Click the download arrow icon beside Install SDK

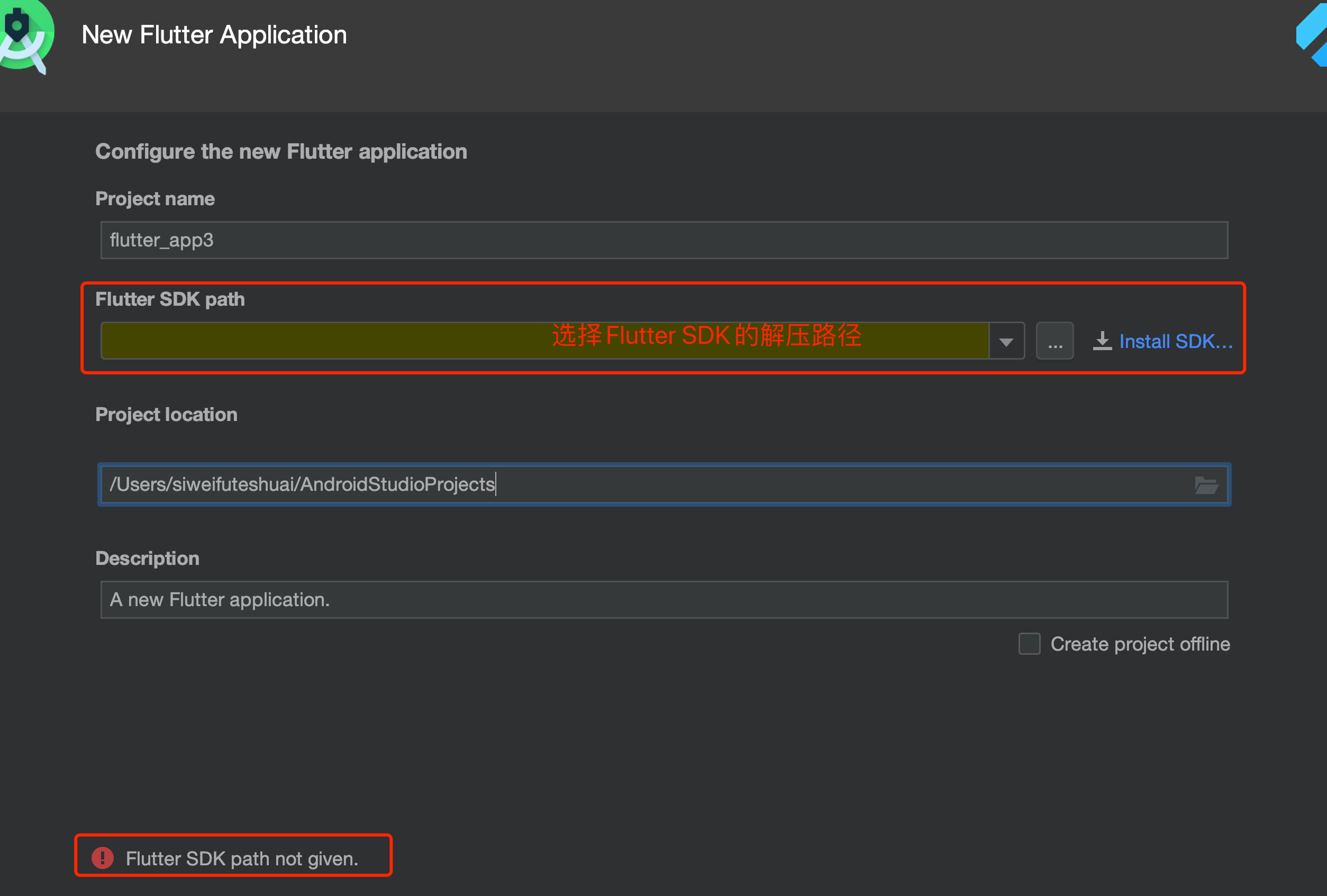click(x=1102, y=341)
